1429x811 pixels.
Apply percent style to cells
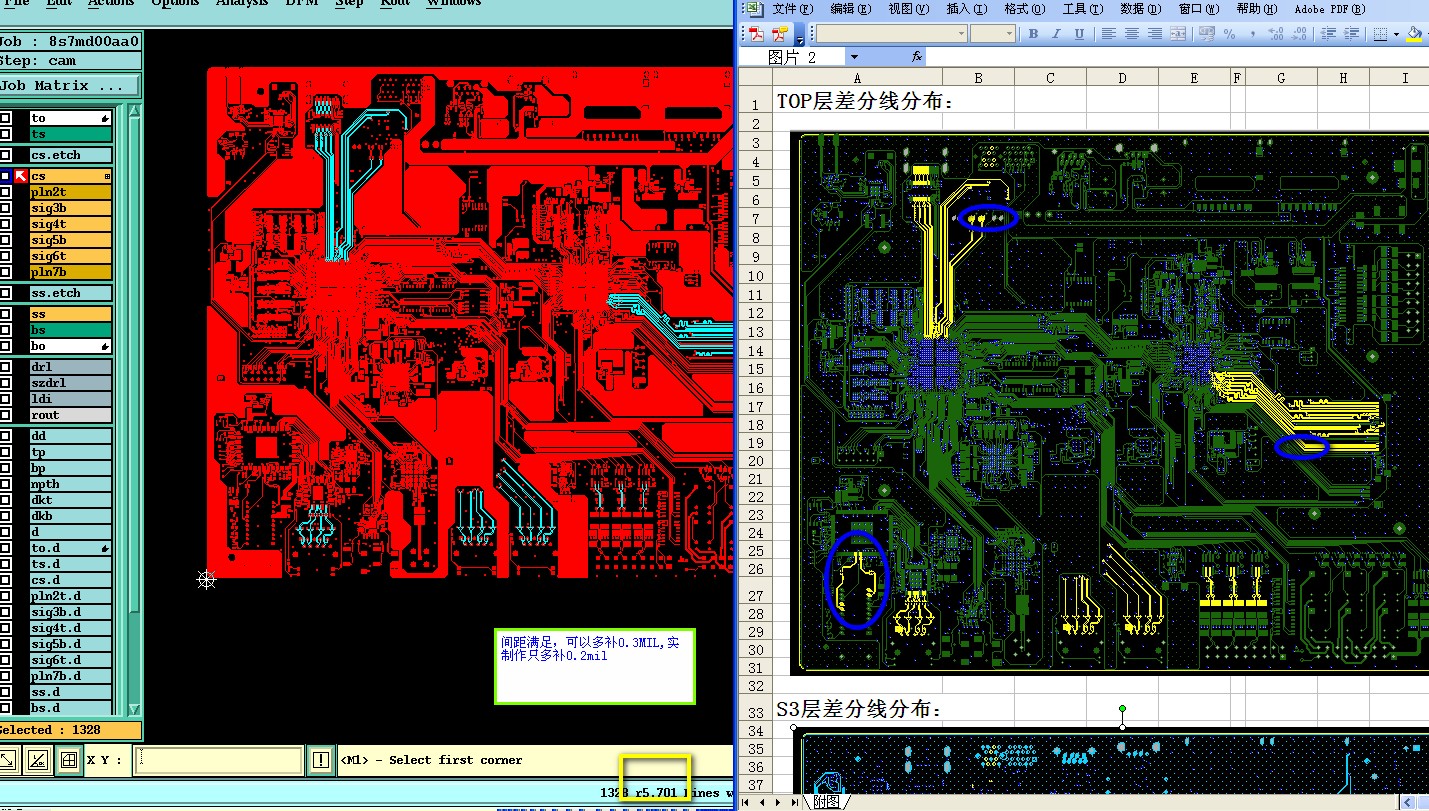pos(1229,34)
